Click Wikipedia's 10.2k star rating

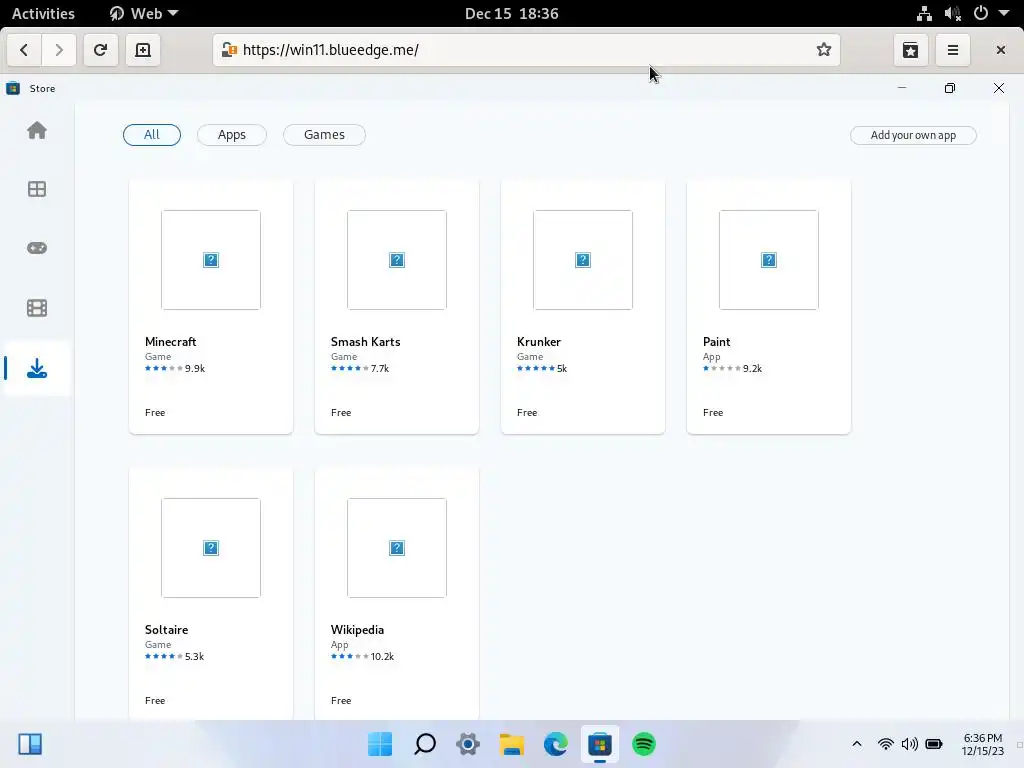click(x=362, y=656)
